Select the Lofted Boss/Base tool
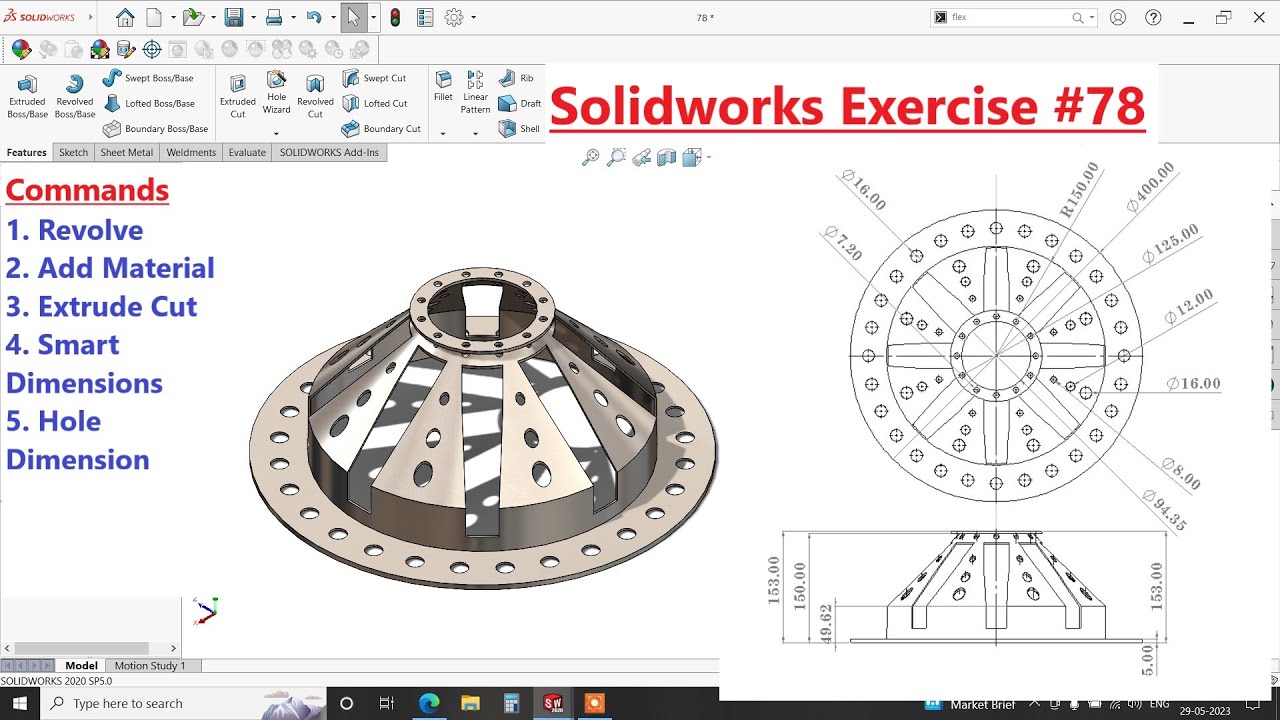This screenshot has width=1280, height=720. coord(148,103)
